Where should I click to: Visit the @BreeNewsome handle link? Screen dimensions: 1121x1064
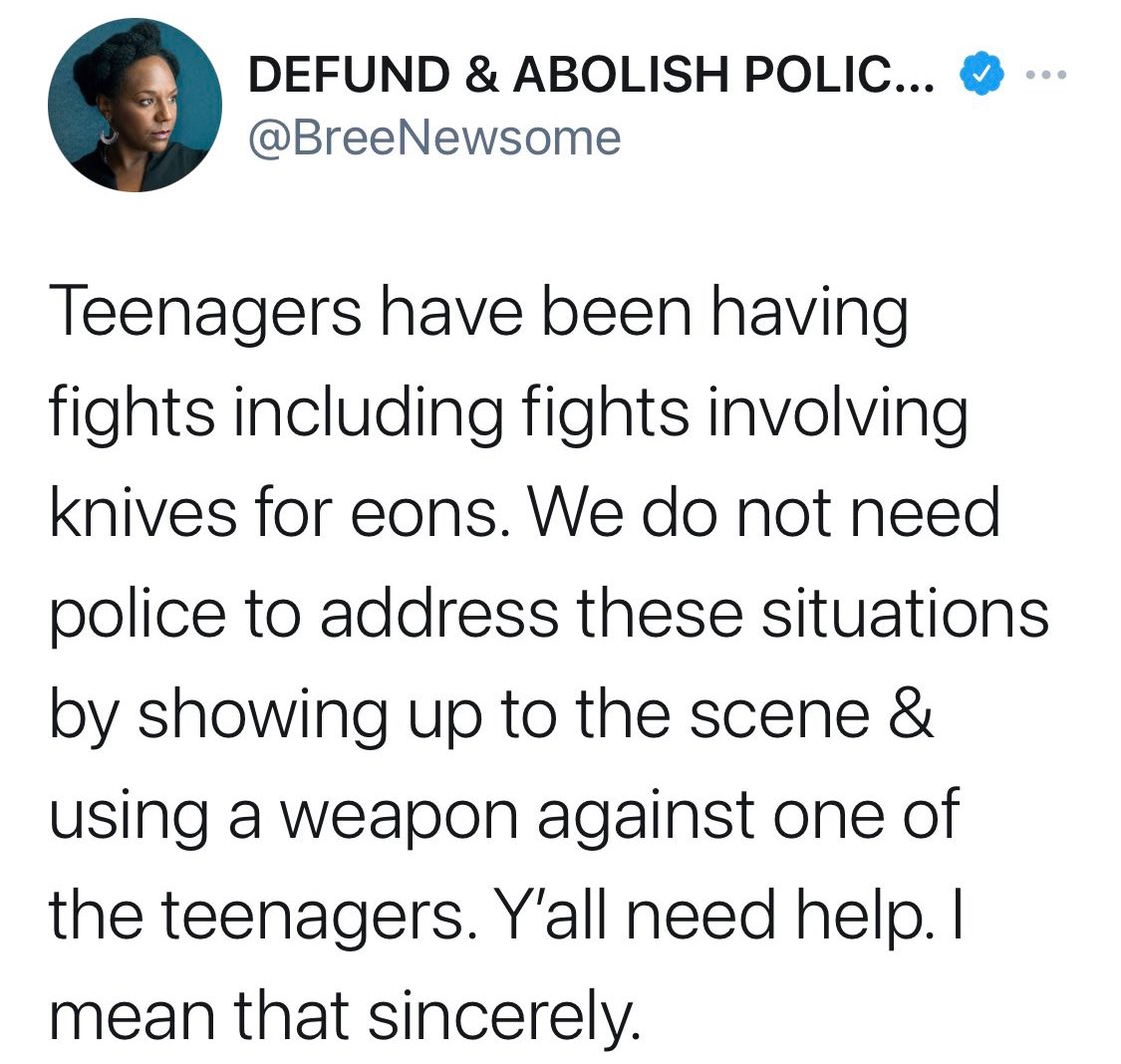[x=434, y=137]
